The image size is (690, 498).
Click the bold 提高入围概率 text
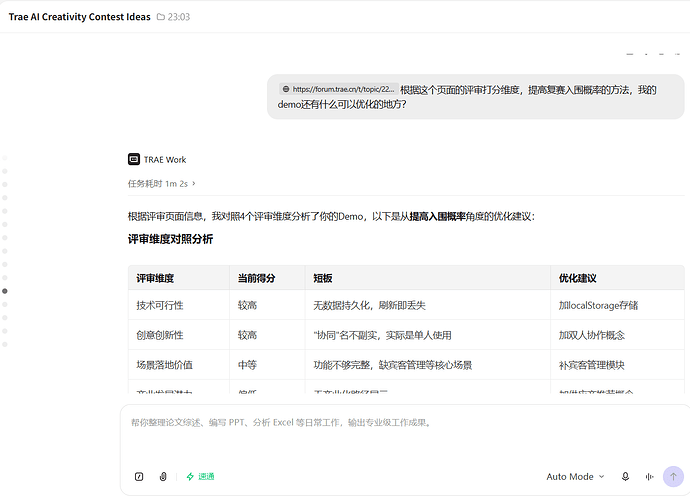[437, 216]
